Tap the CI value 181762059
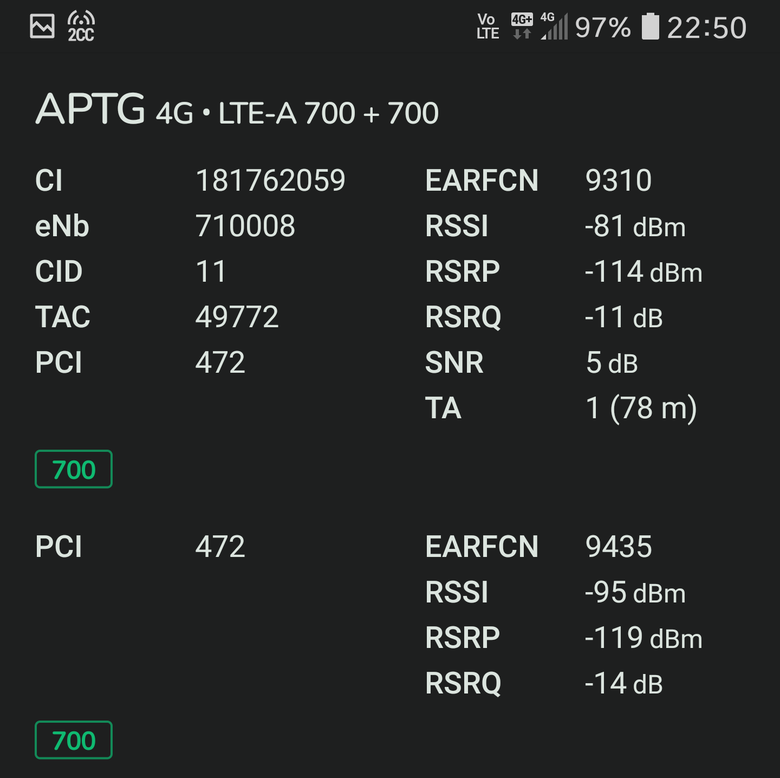This screenshot has width=780, height=778. tap(270, 180)
